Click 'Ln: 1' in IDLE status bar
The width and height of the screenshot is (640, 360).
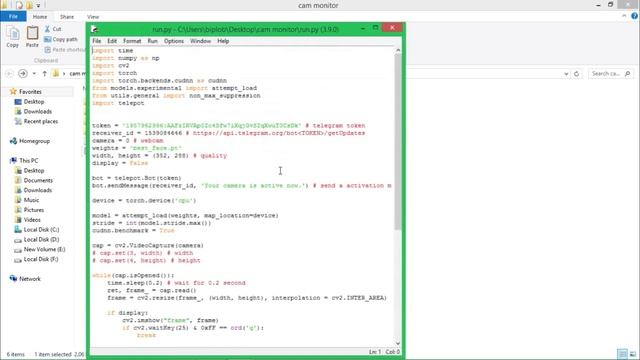[375, 351]
